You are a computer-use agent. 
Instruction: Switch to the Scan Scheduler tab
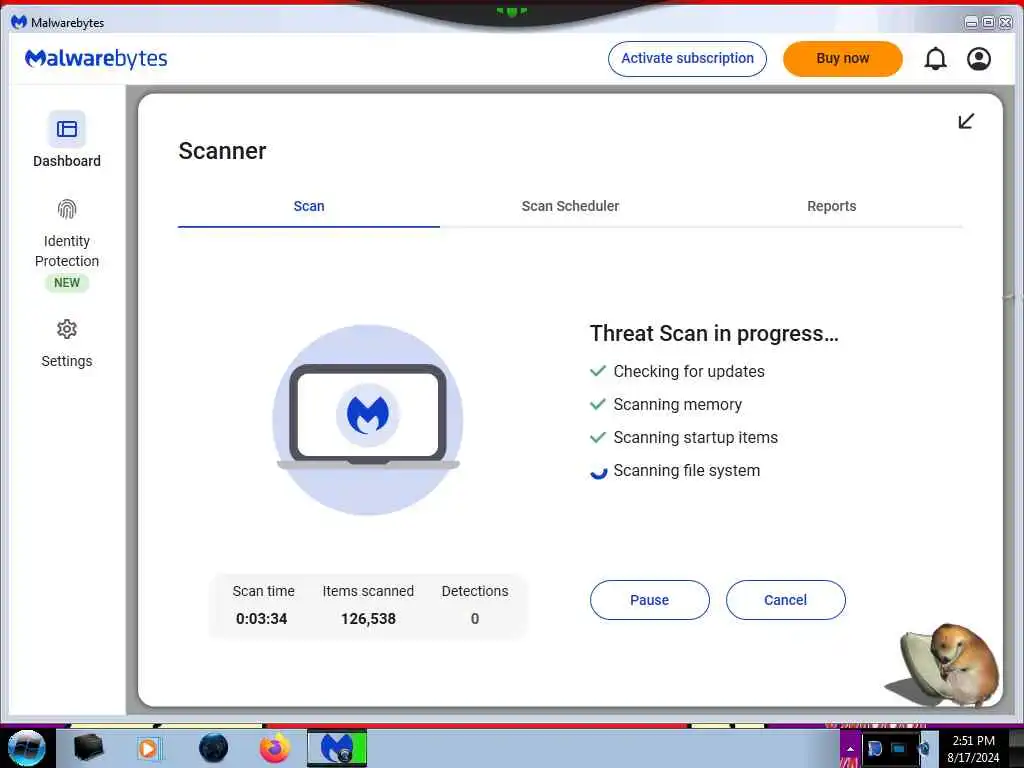570,206
